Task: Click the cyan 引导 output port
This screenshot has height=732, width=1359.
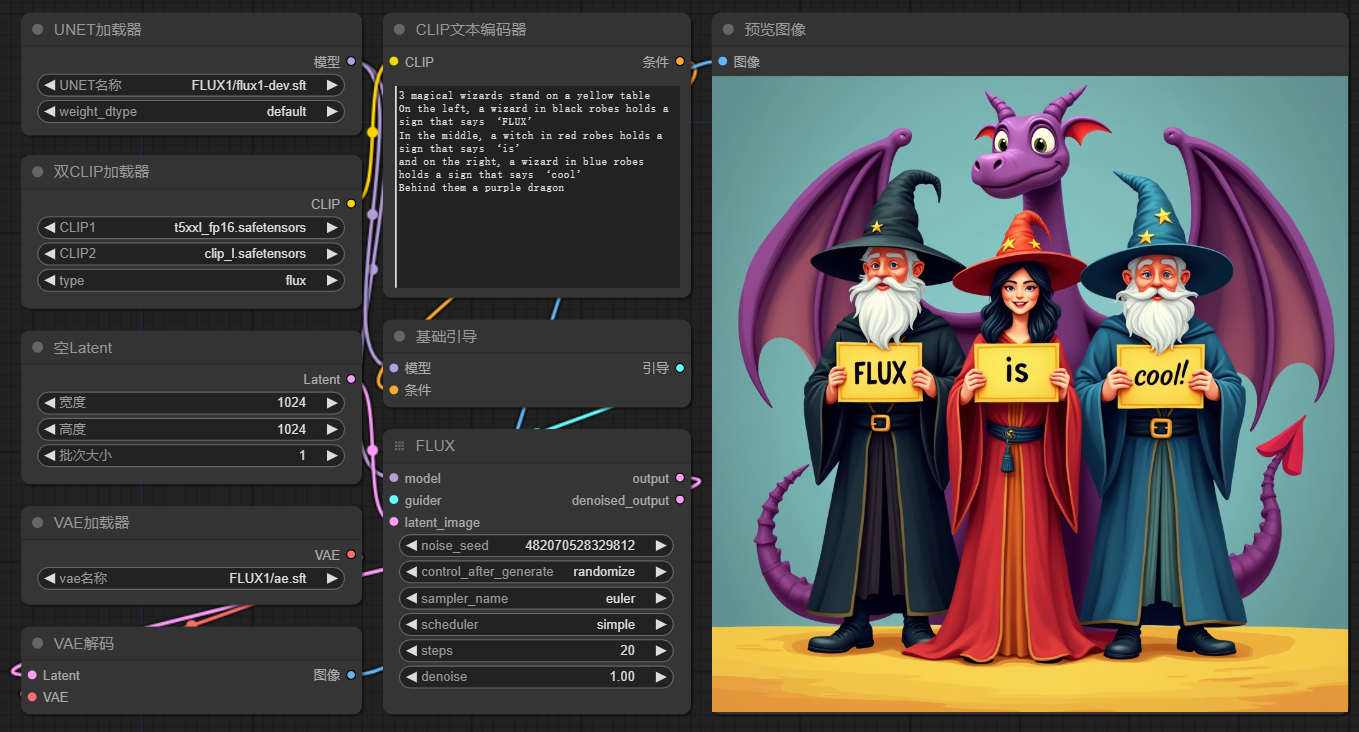Action: pyautogui.click(x=680, y=369)
